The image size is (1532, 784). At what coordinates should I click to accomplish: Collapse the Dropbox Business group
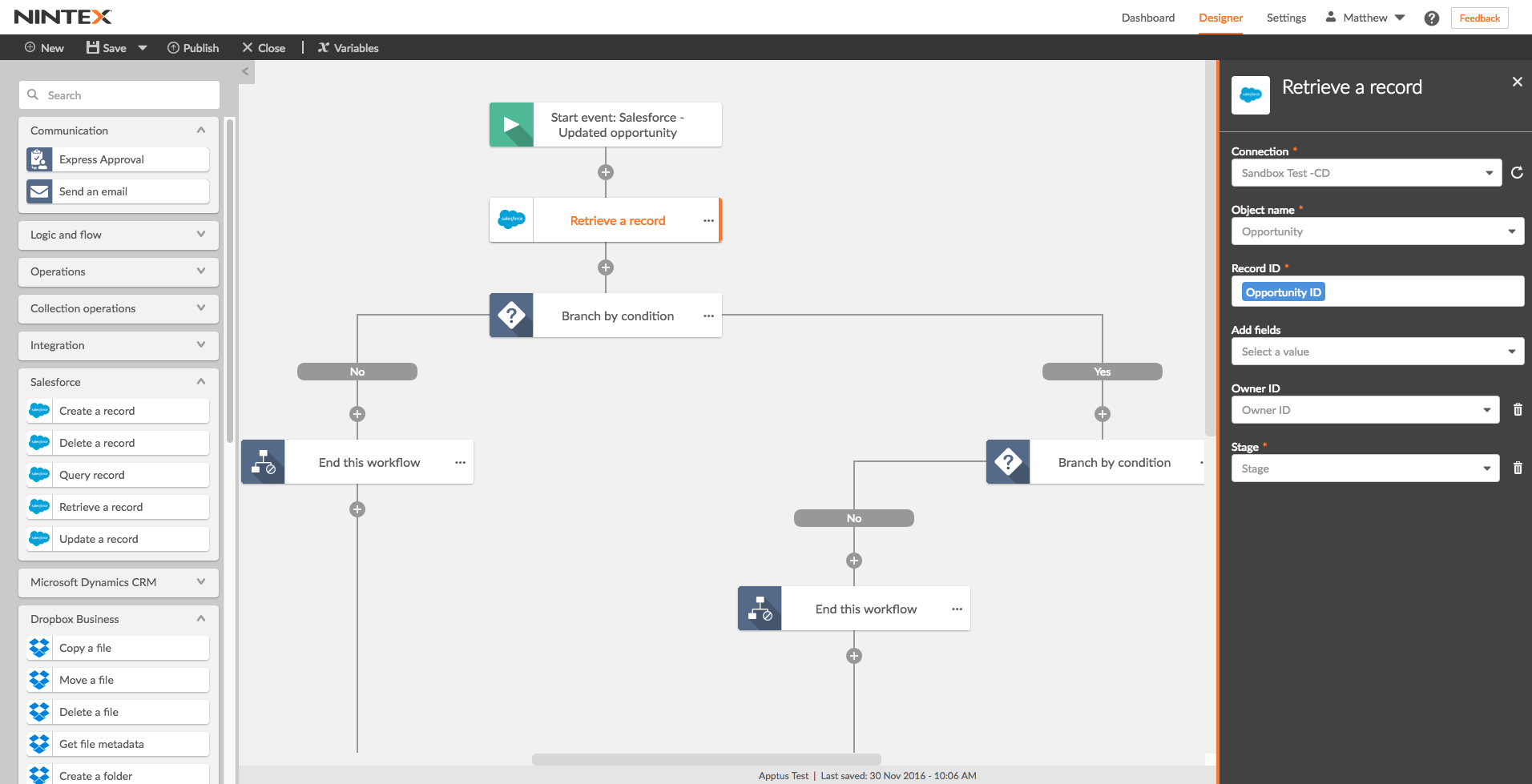[x=201, y=619]
